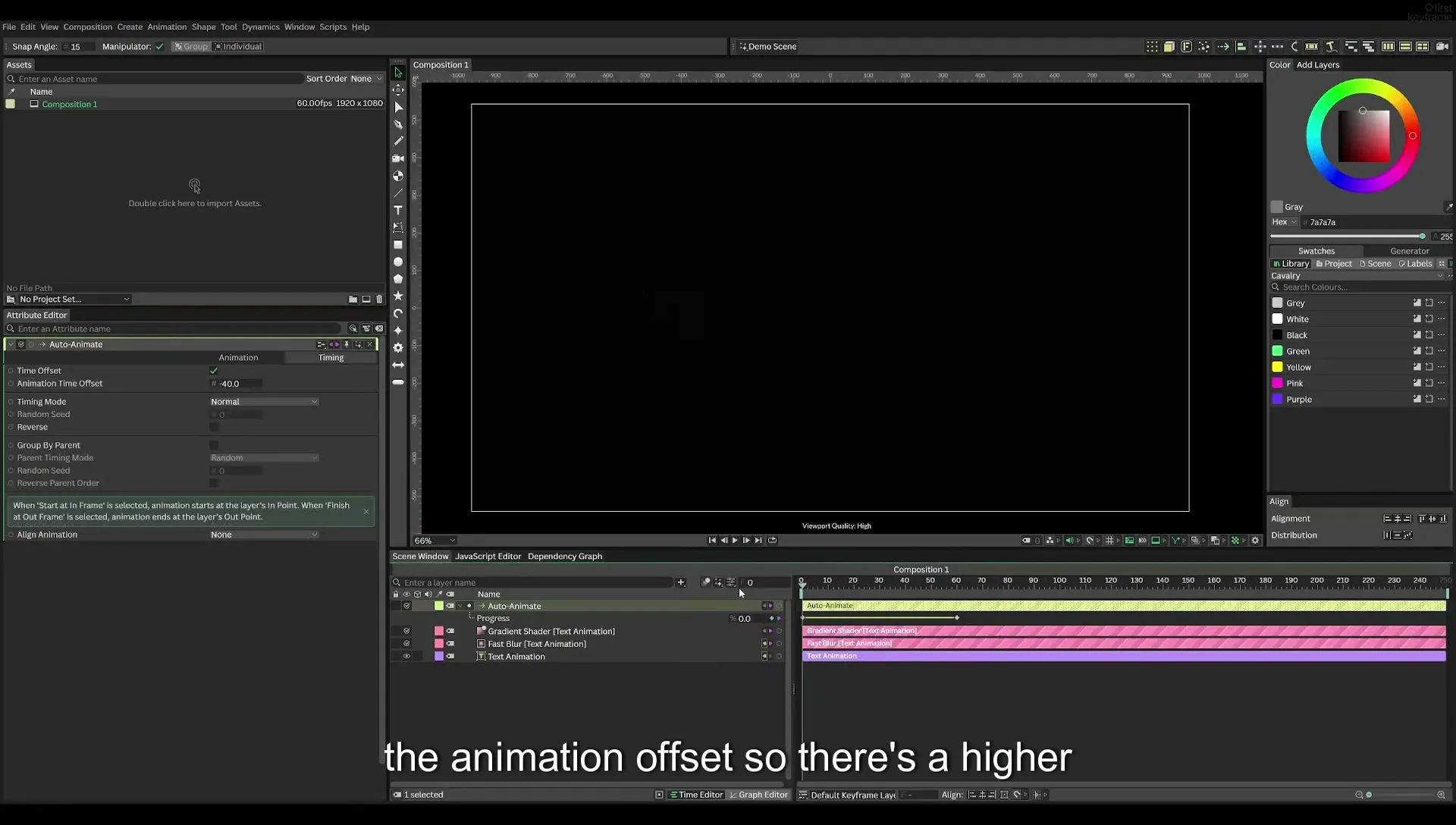Toggle Gradient Shader layer enable icon
The height and width of the screenshot is (825, 1456).
tap(406, 631)
